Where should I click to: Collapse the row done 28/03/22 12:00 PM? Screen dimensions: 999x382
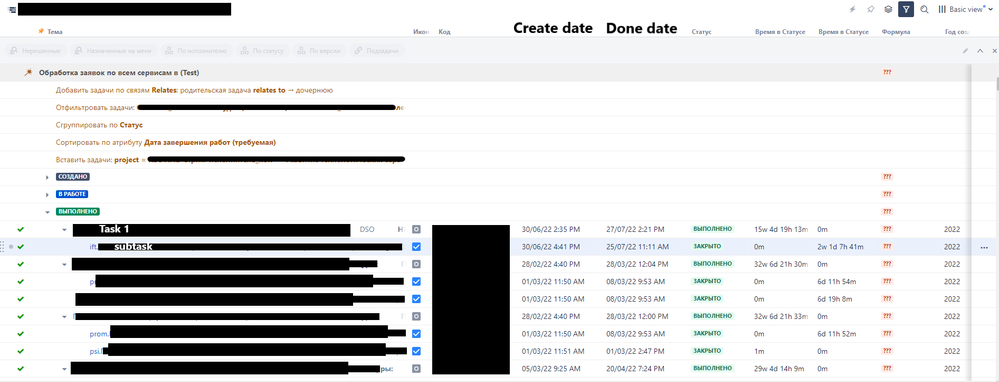[64, 316]
